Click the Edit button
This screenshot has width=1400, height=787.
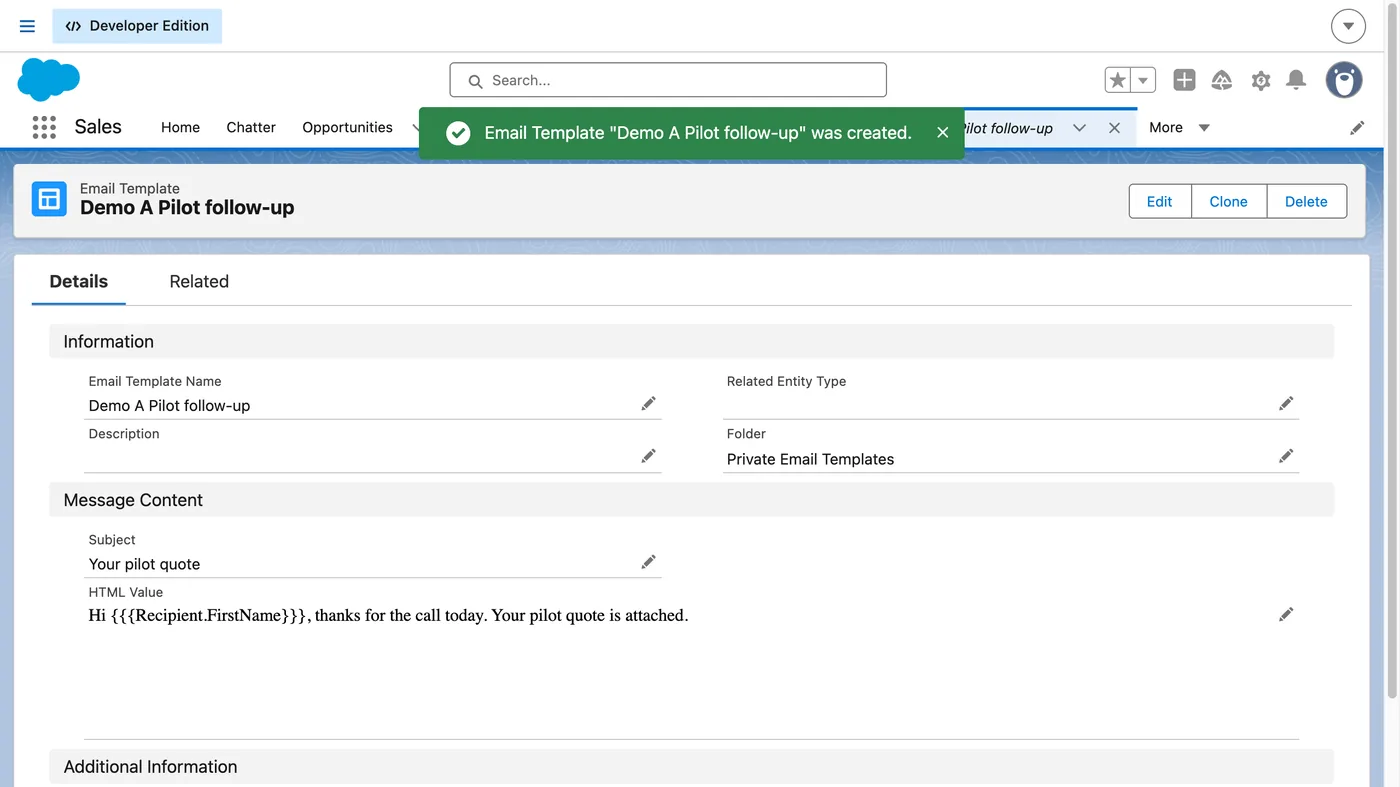(x=1160, y=201)
